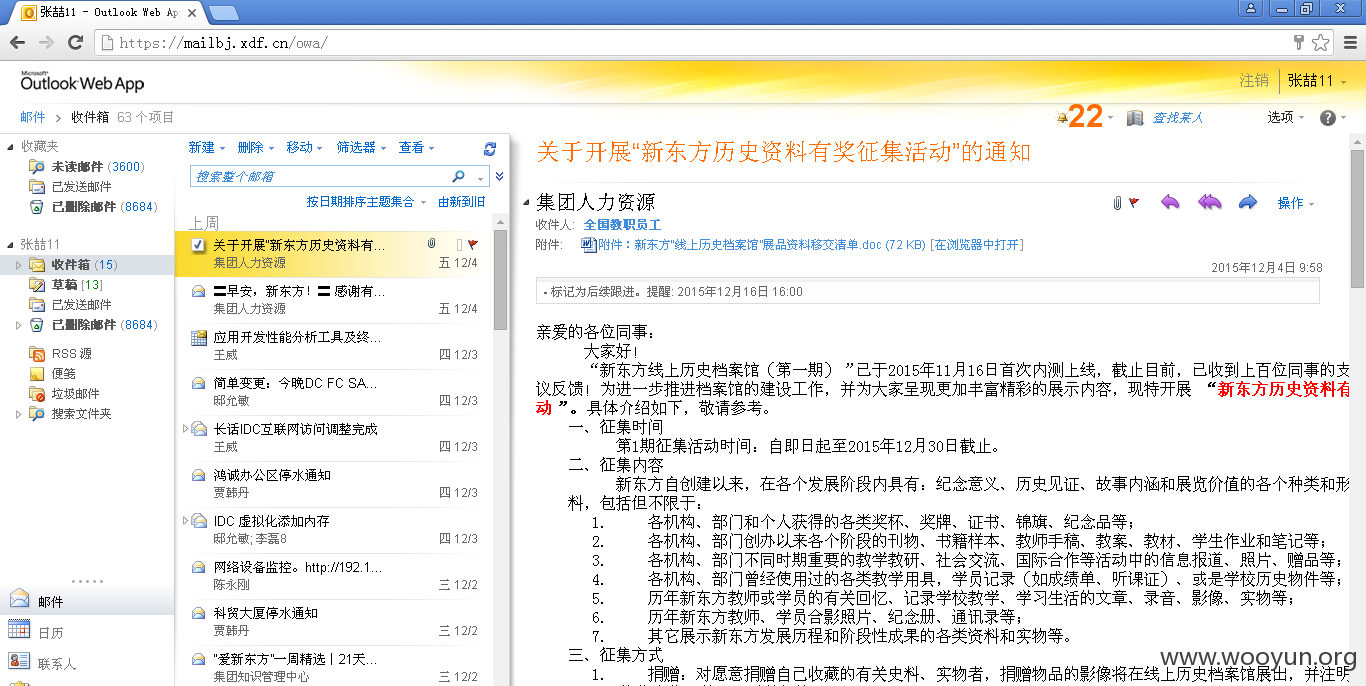Open the 筛选器 filter menu
The image size is (1366, 686).
coord(362,148)
